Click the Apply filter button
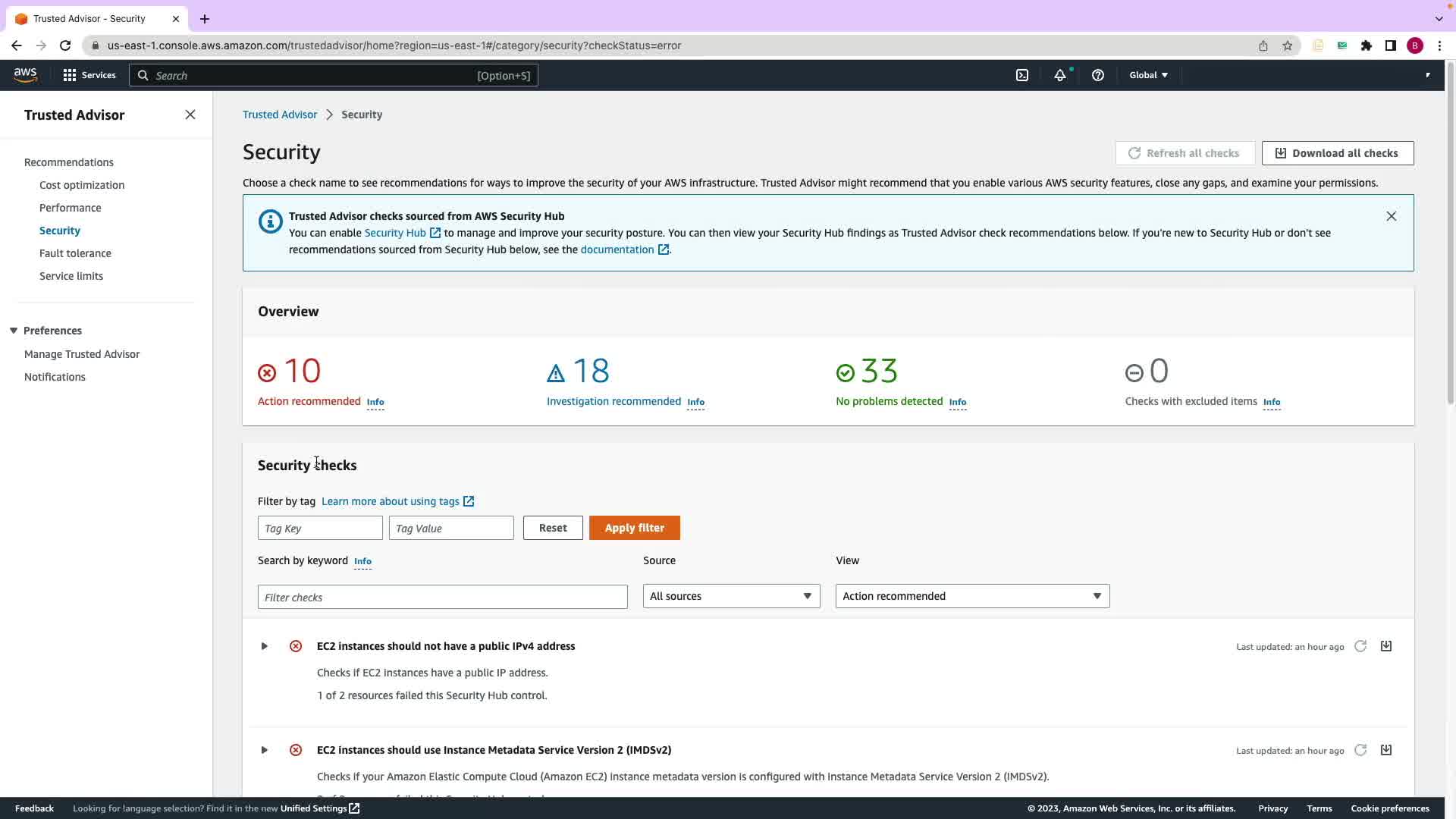Screen dimensions: 1456x819 pyautogui.click(x=634, y=528)
